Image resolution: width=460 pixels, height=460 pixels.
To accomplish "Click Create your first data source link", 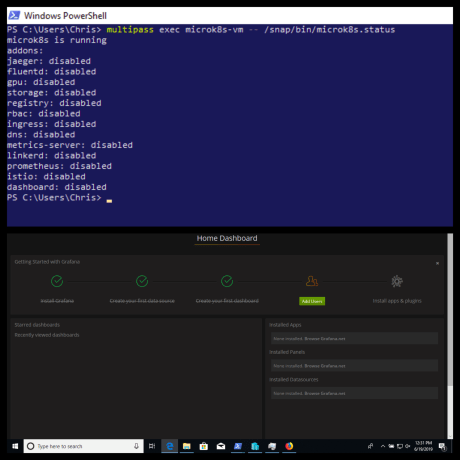I will [142, 301].
